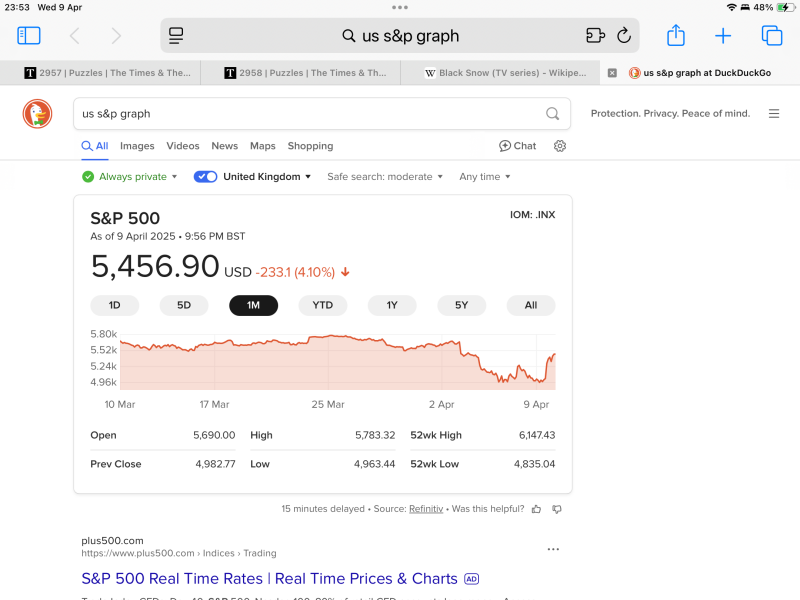The height and width of the screenshot is (600, 800).
Task: Open the Safe search: moderate dropdown
Action: click(385, 177)
